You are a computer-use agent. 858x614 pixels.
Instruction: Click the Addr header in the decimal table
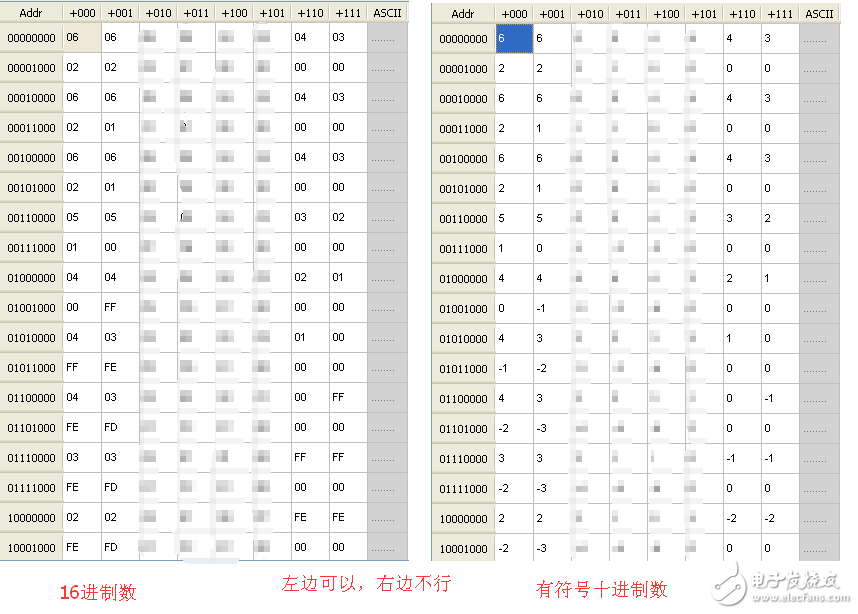click(463, 14)
